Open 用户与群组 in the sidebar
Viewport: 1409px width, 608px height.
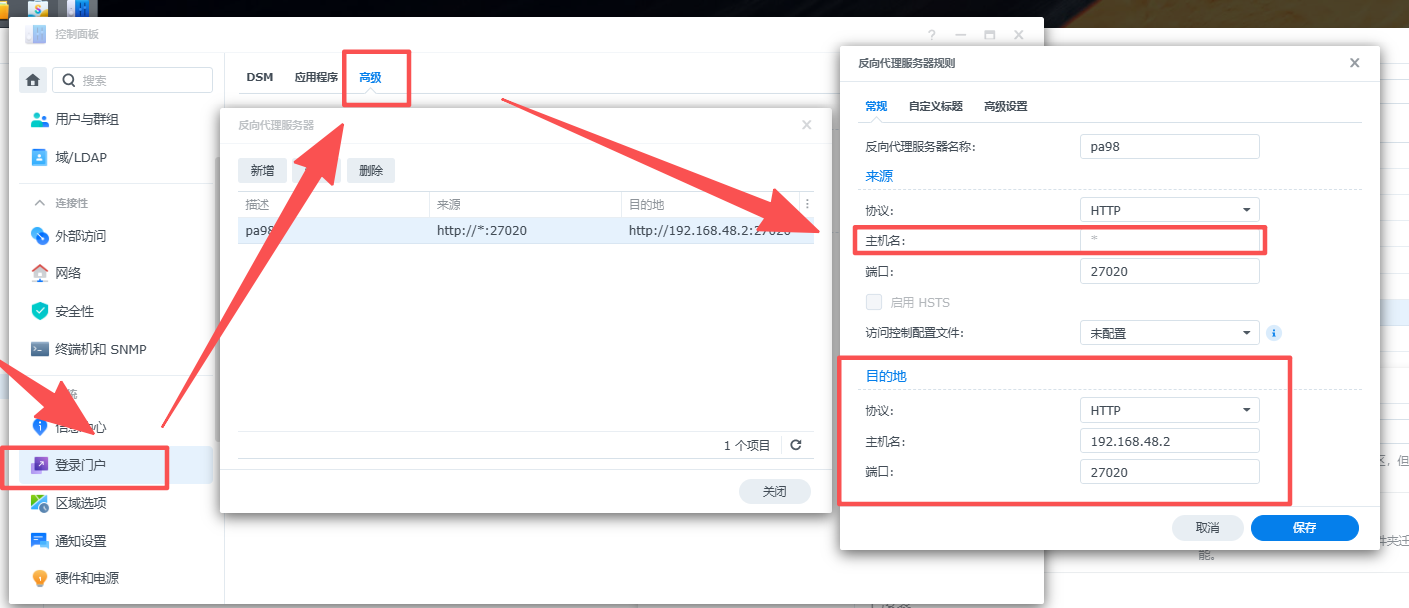click(87, 119)
